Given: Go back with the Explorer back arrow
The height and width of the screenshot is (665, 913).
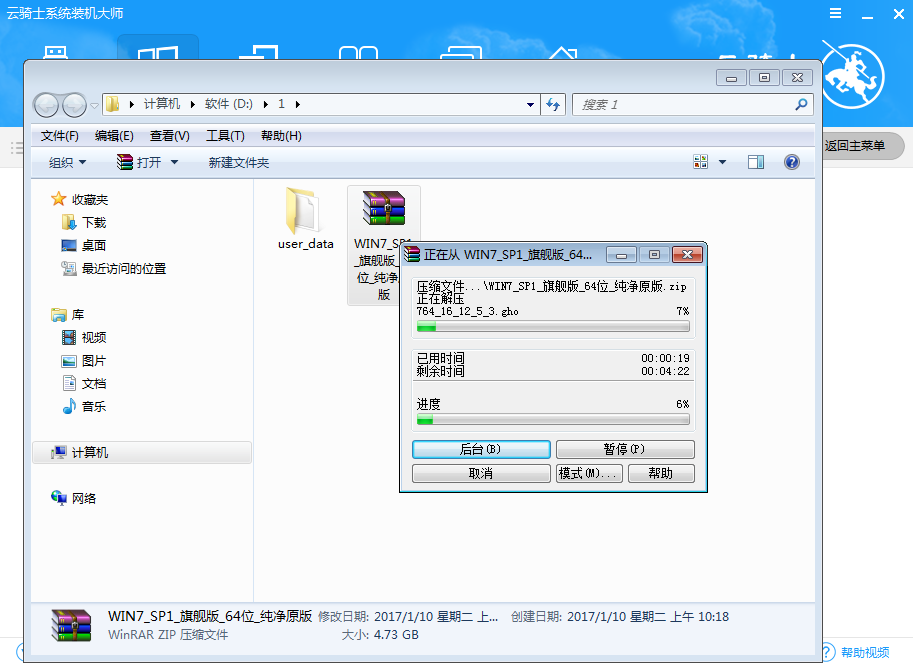Looking at the screenshot, I should click(x=46, y=105).
